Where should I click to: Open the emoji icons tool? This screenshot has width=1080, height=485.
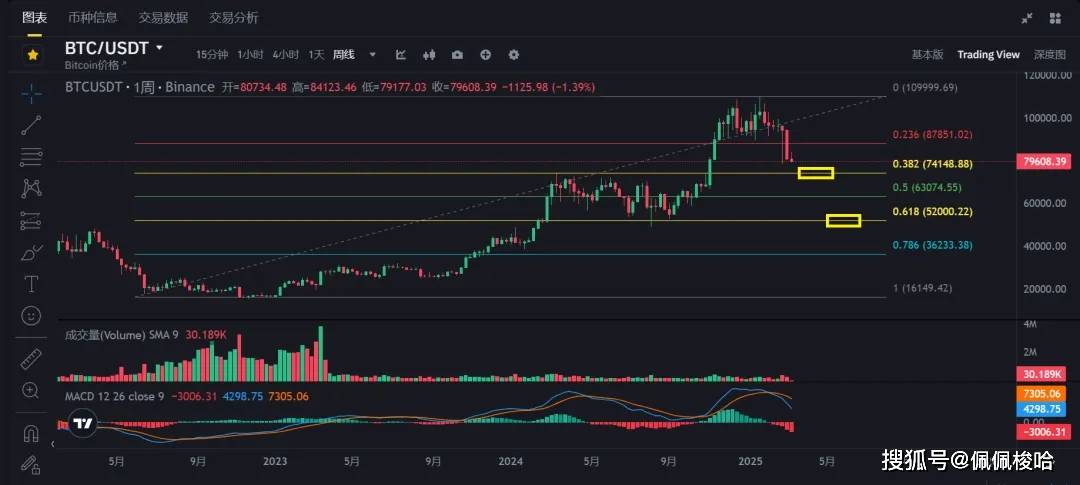tap(32, 316)
